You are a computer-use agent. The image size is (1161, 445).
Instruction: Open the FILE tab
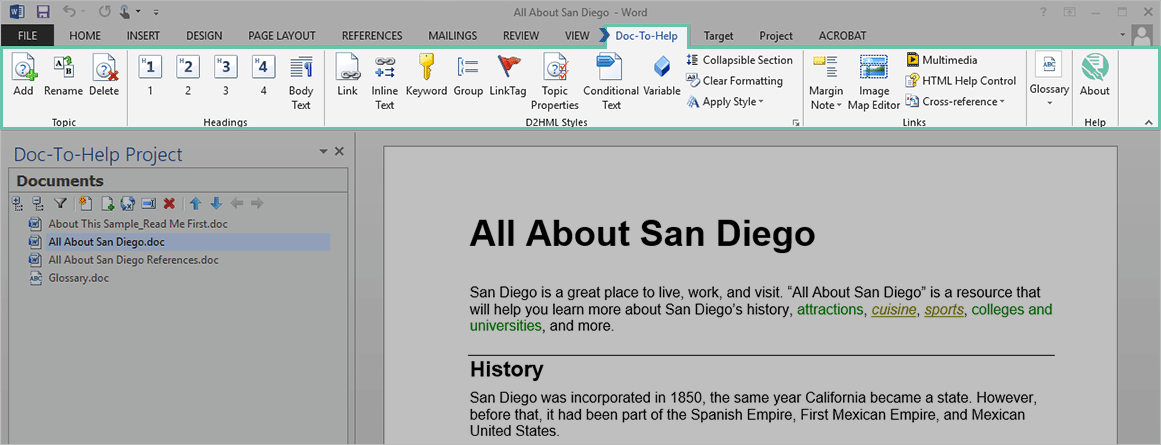(x=27, y=35)
